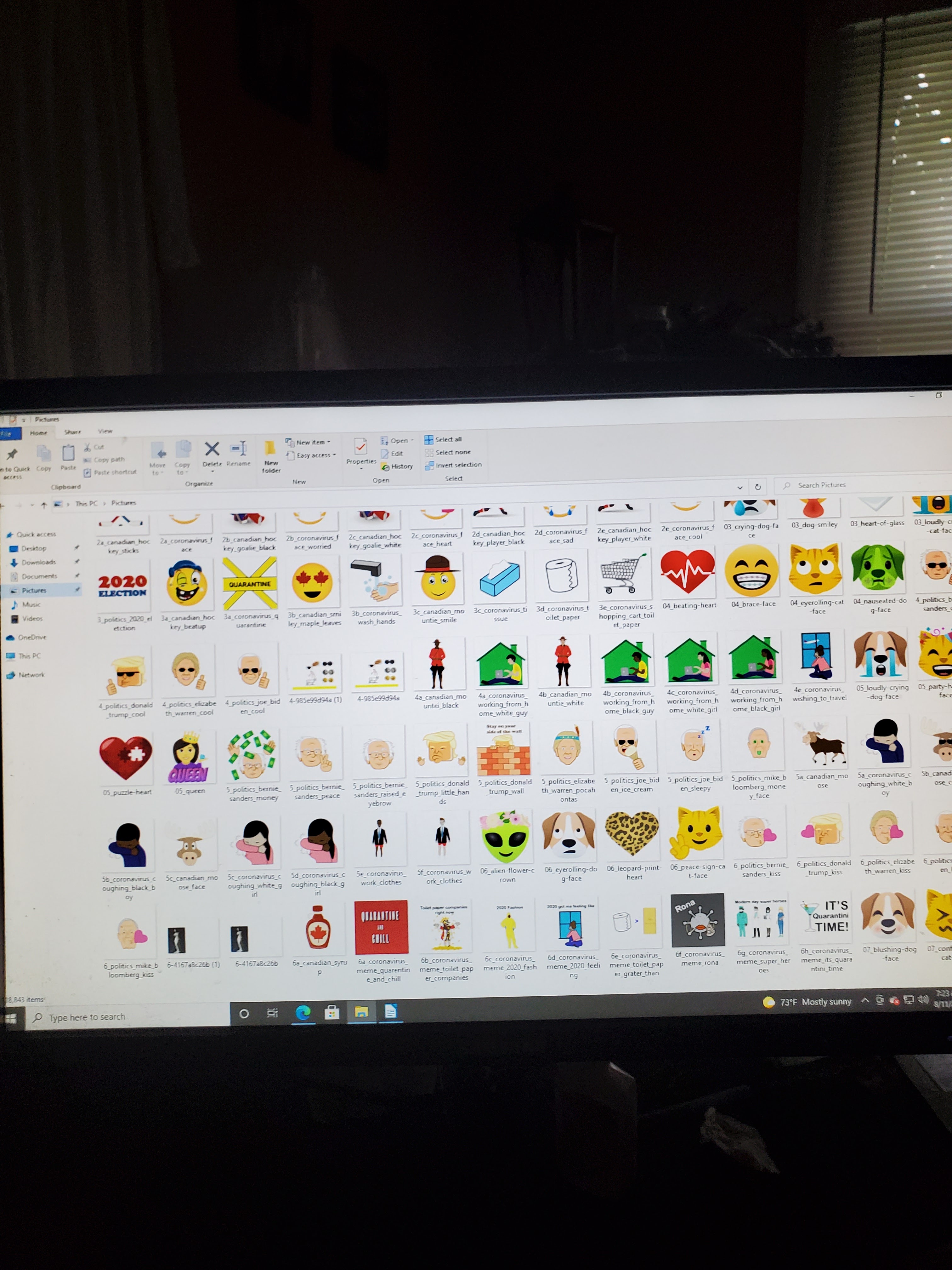Select Downloads in Quick access sidebar
This screenshot has width=952, height=1270.
(x=38, y=562)
